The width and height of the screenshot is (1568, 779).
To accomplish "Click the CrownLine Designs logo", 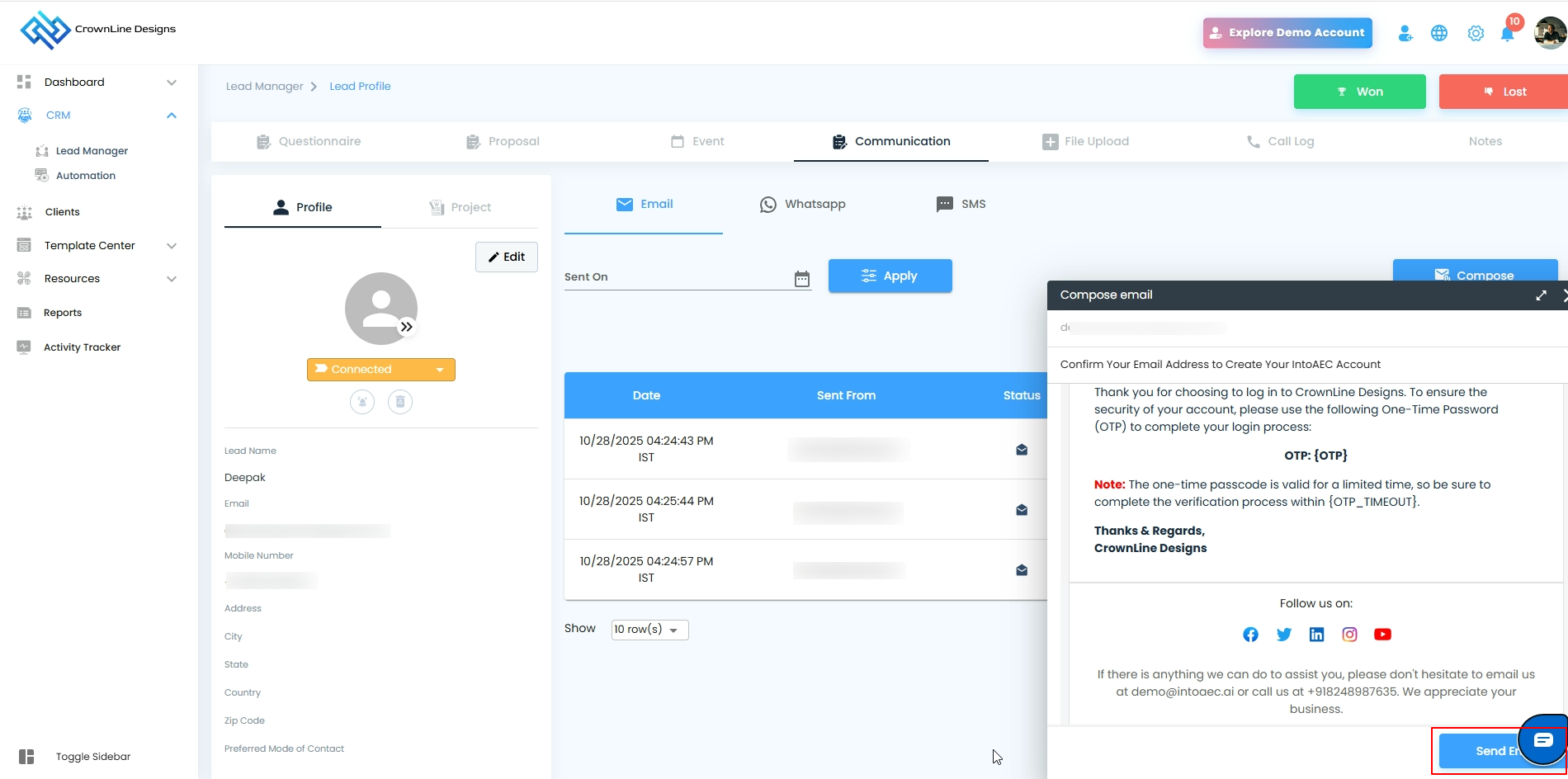I will point(98,30).
